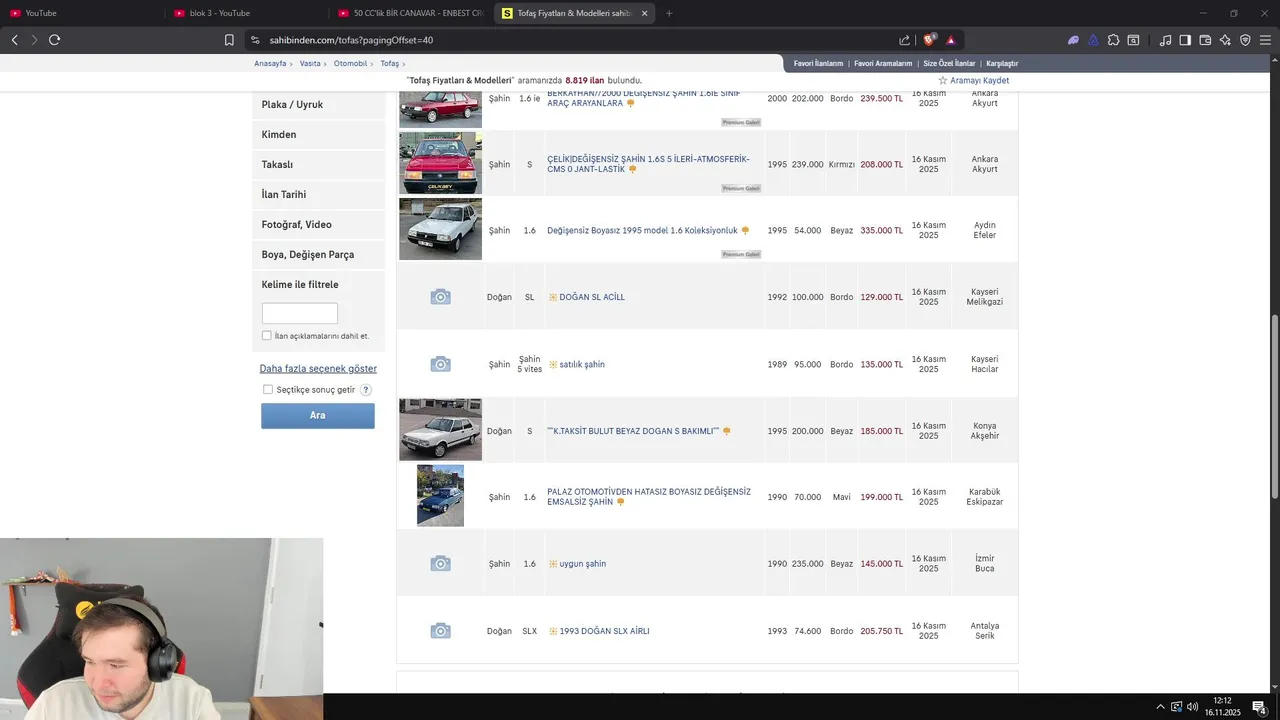1280x720 pixels.
Task: Click the star icon next to Aramayı Kaydet
Action: [x=942, y=80]
